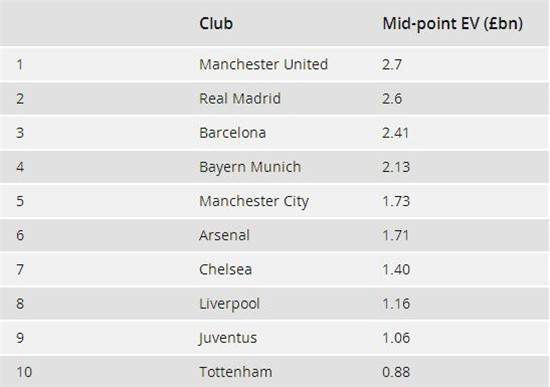This screenshot has height=387, width=550.
Task: Select the Liverpool club name
Action: click(x=229, y=303)
